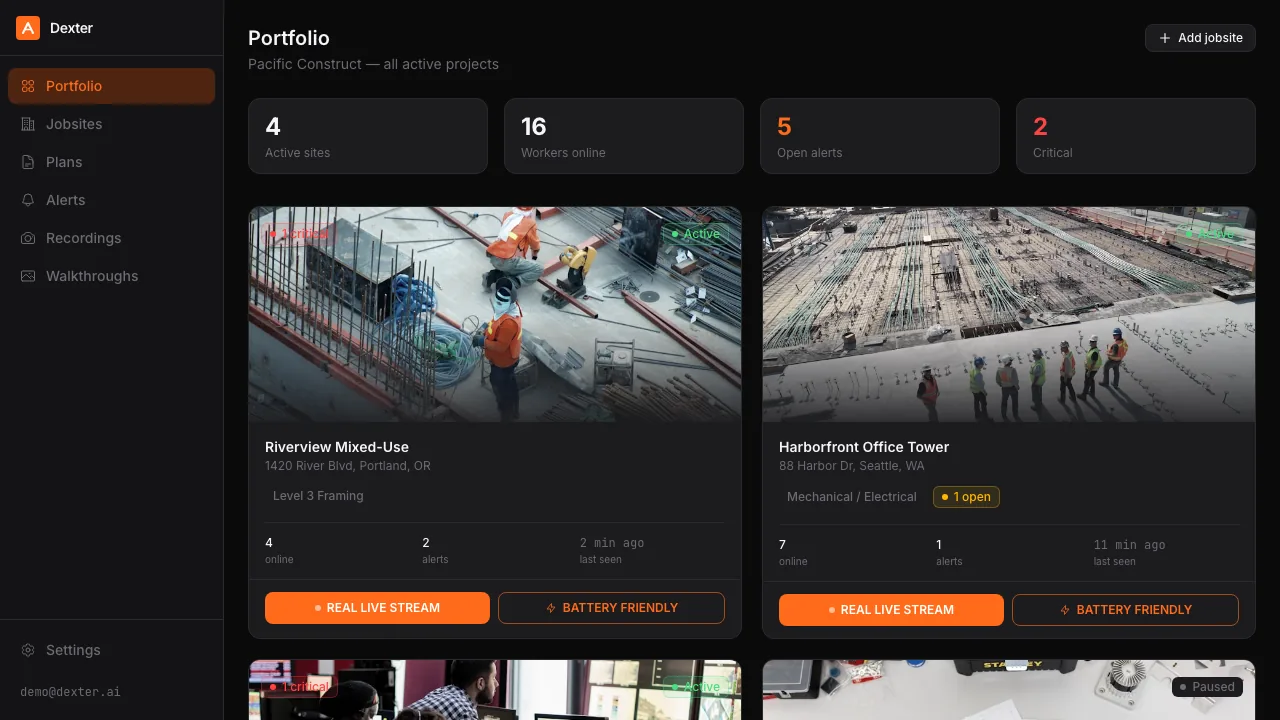
Task: Click the Riverview Mixed-Use title
Action: point(337,447)
